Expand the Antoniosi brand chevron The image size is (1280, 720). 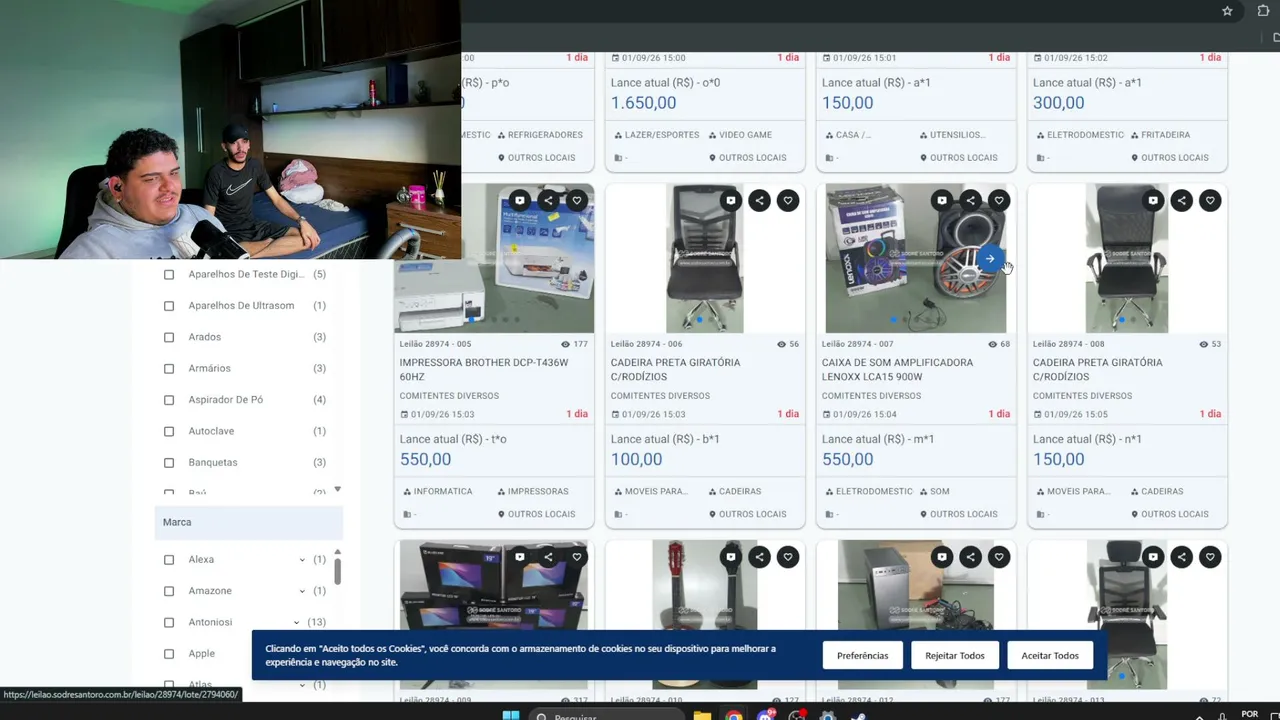[296, 622]
